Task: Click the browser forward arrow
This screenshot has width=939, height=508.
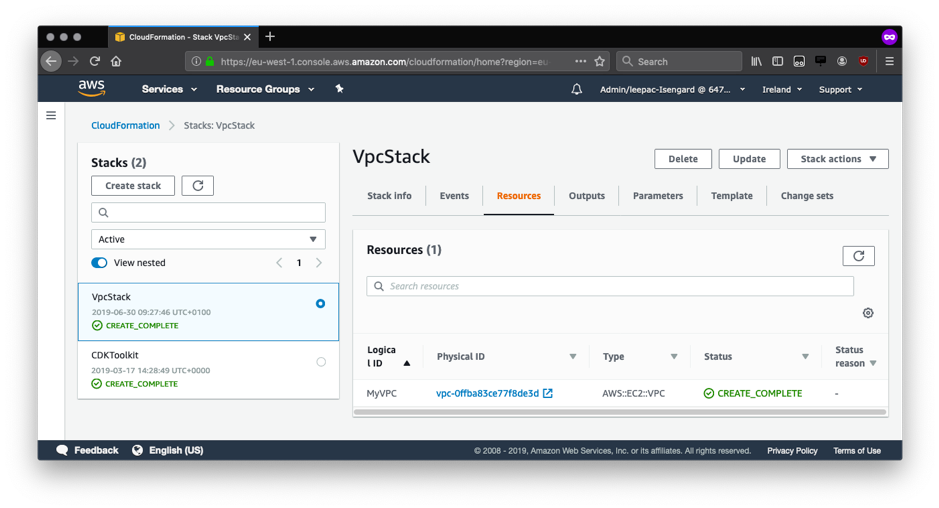Action: 73,61
